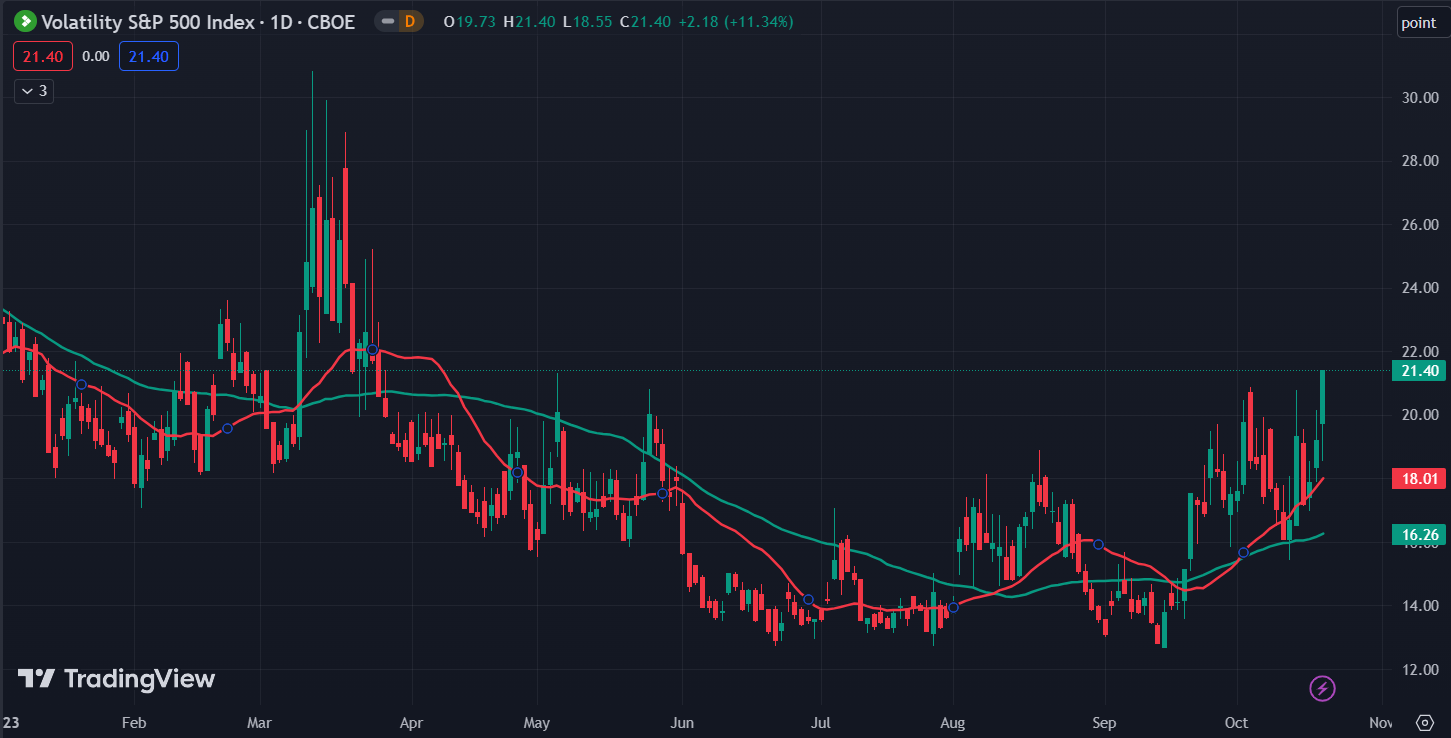Screen dimensions: 1451x738
Task: Click the orange D delayed-data badge
Action: (x=409, y=21)
